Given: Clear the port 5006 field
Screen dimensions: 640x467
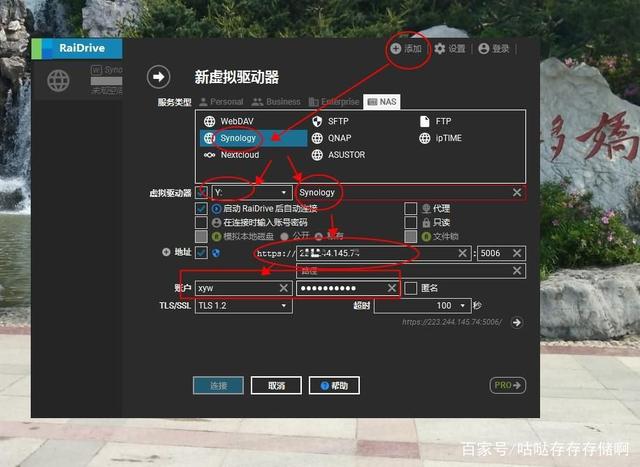Looking at the screenshot, I should tap(517, 253).
